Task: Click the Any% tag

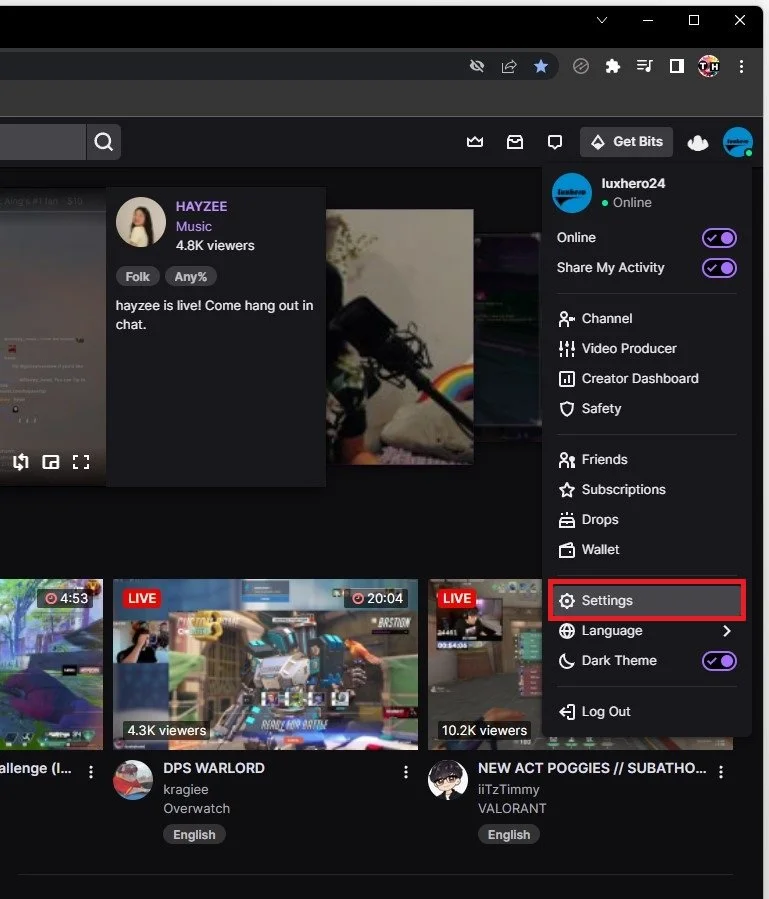Action: click(190, 277)
